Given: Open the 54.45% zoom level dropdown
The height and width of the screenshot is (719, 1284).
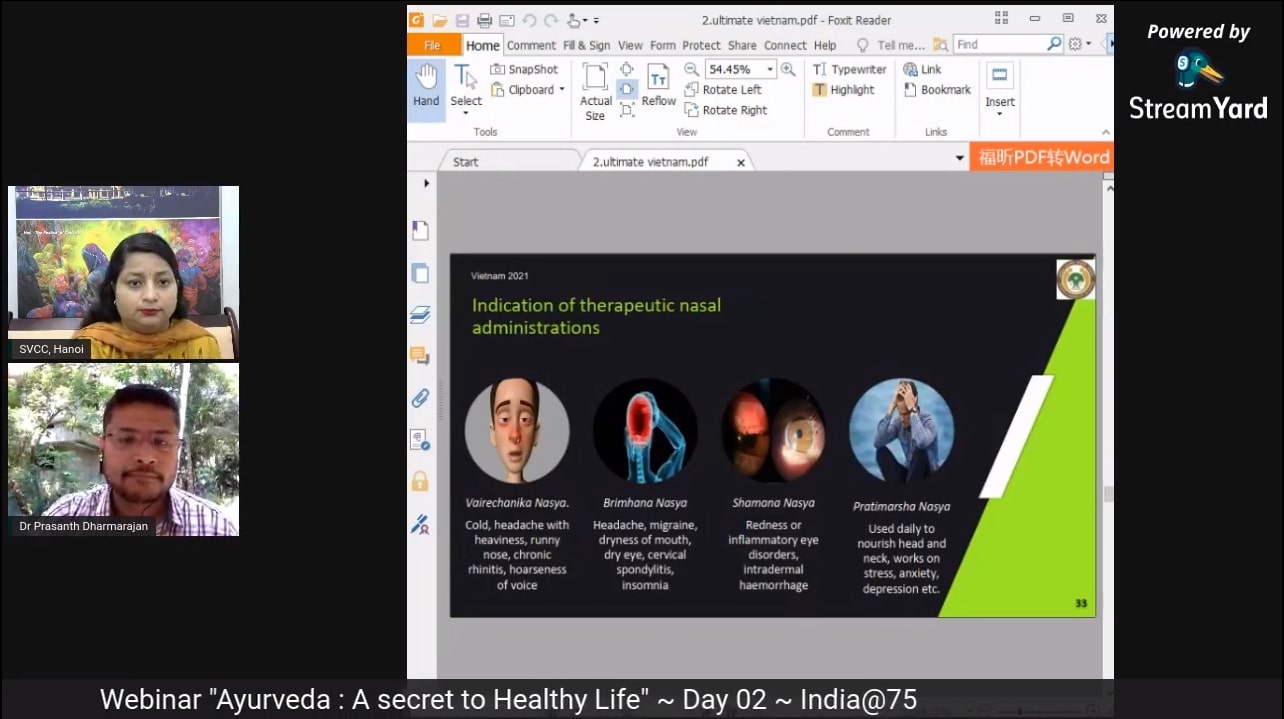Looking at the screenshot, I should point(770,69).
